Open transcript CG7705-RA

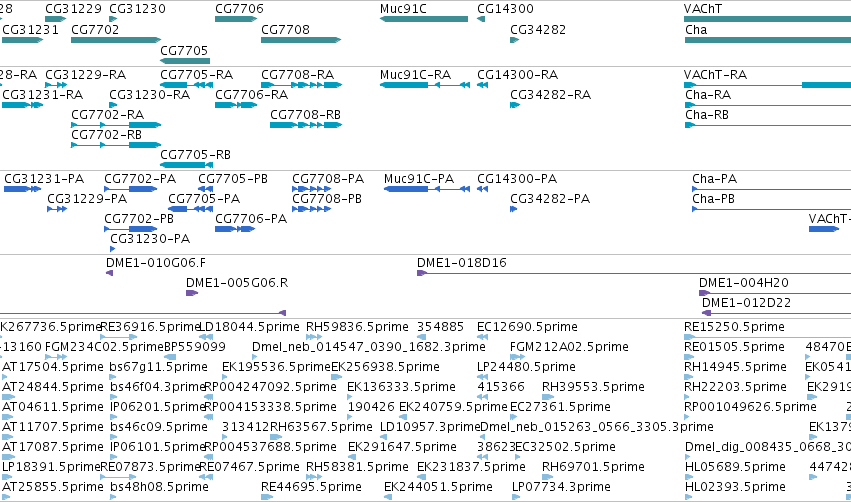pyautogui.click(x=196, y=74)
